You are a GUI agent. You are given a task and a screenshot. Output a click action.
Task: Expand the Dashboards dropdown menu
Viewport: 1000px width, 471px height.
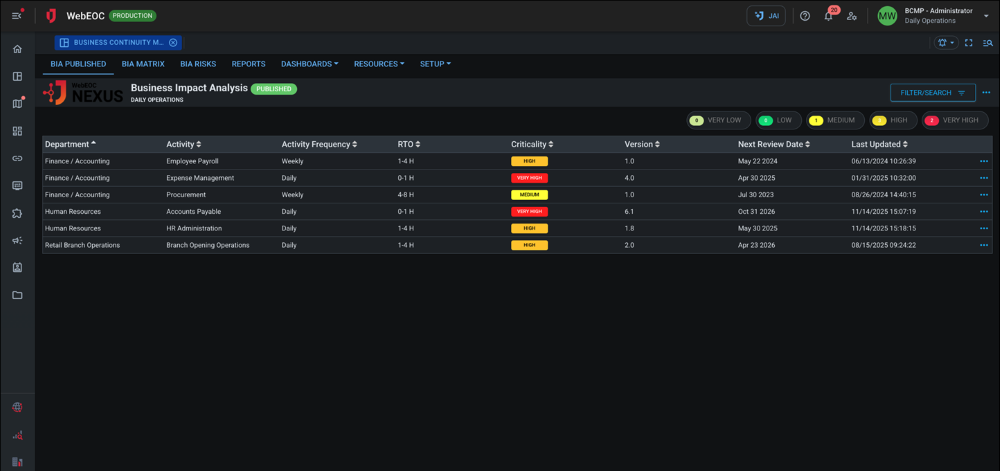pos(309,64)
